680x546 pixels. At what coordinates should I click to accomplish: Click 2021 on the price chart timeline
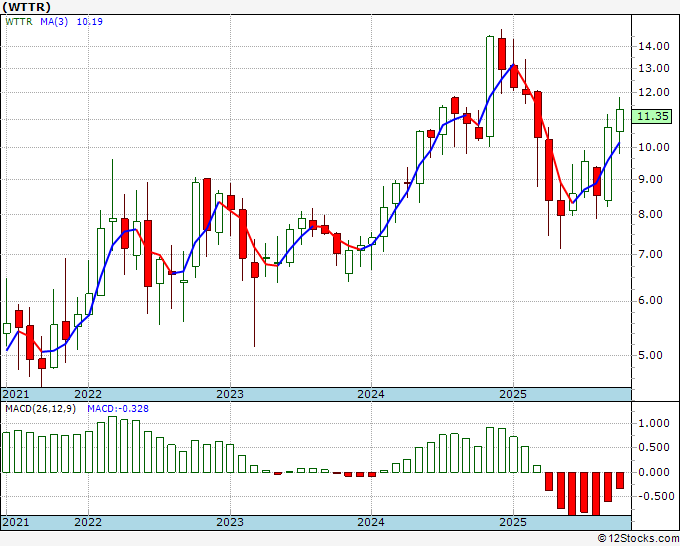click(x=16, y=394)
